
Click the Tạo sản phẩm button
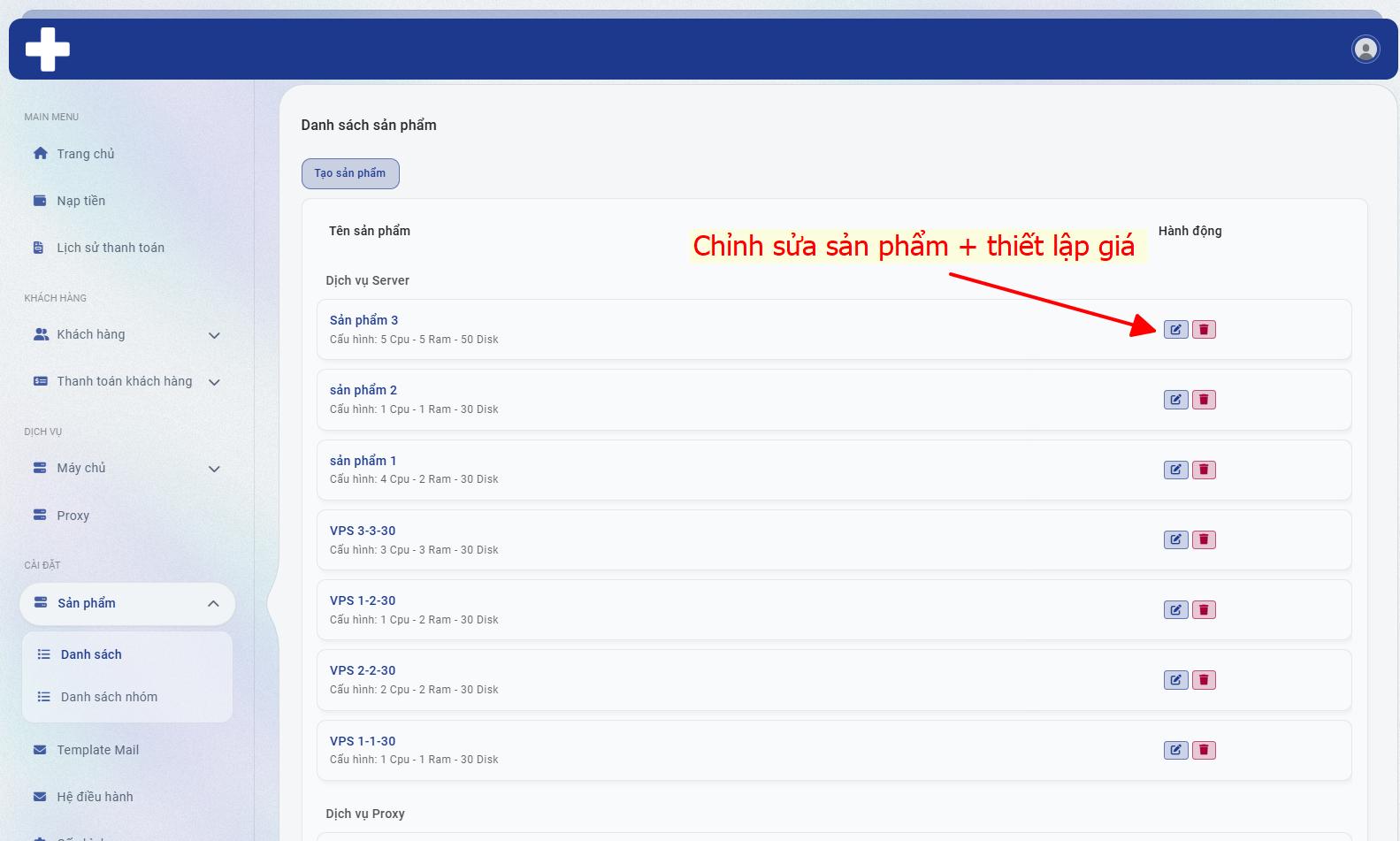[x=350, y=173]
